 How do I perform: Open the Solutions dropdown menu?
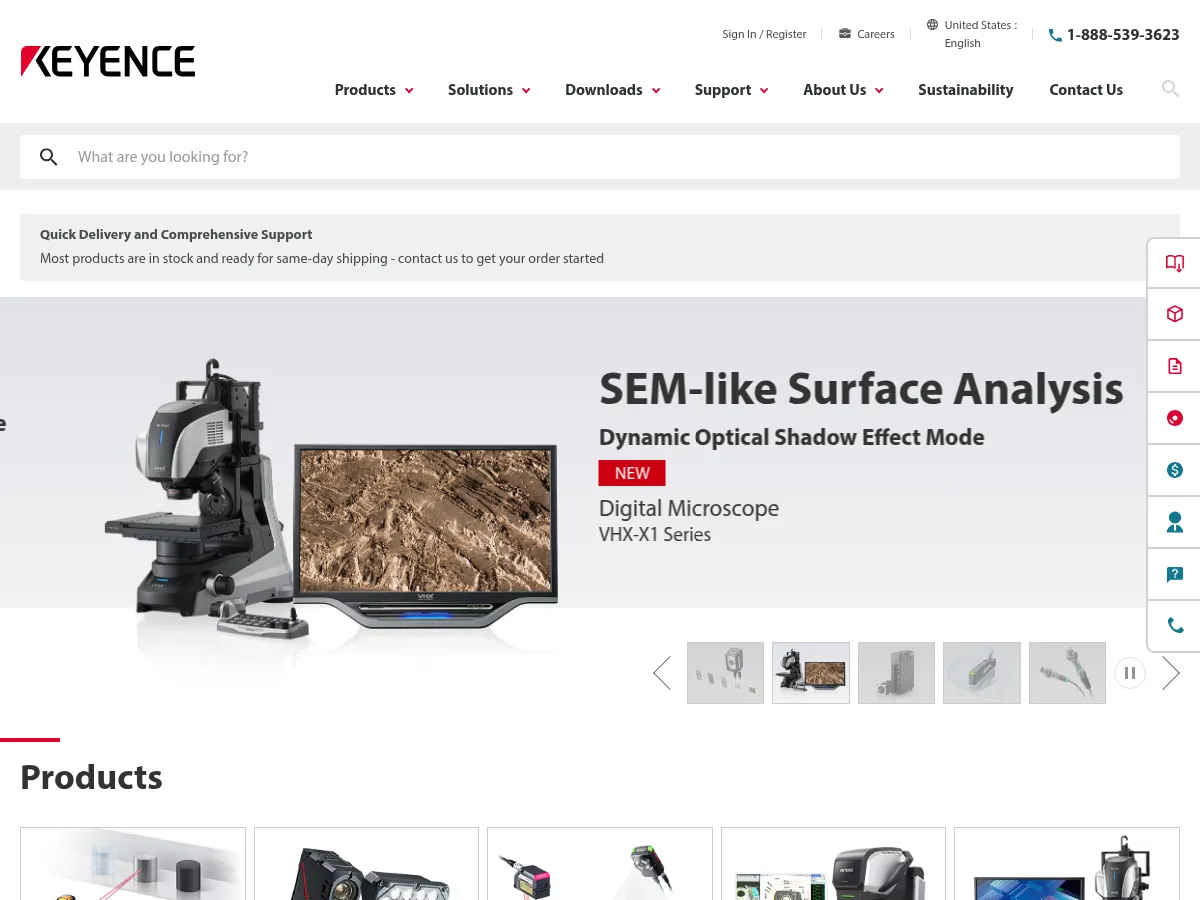point(488,89)
